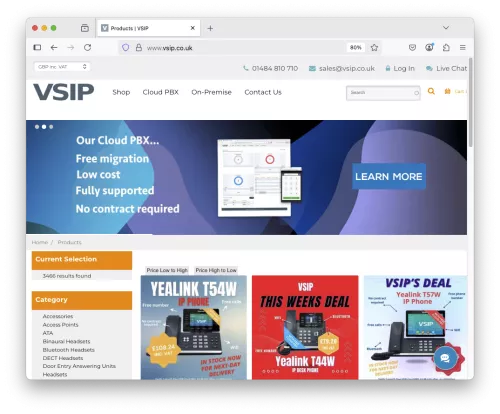
Task: Open Firefox hamburger application menu
Action: click(x=463, y=48)
